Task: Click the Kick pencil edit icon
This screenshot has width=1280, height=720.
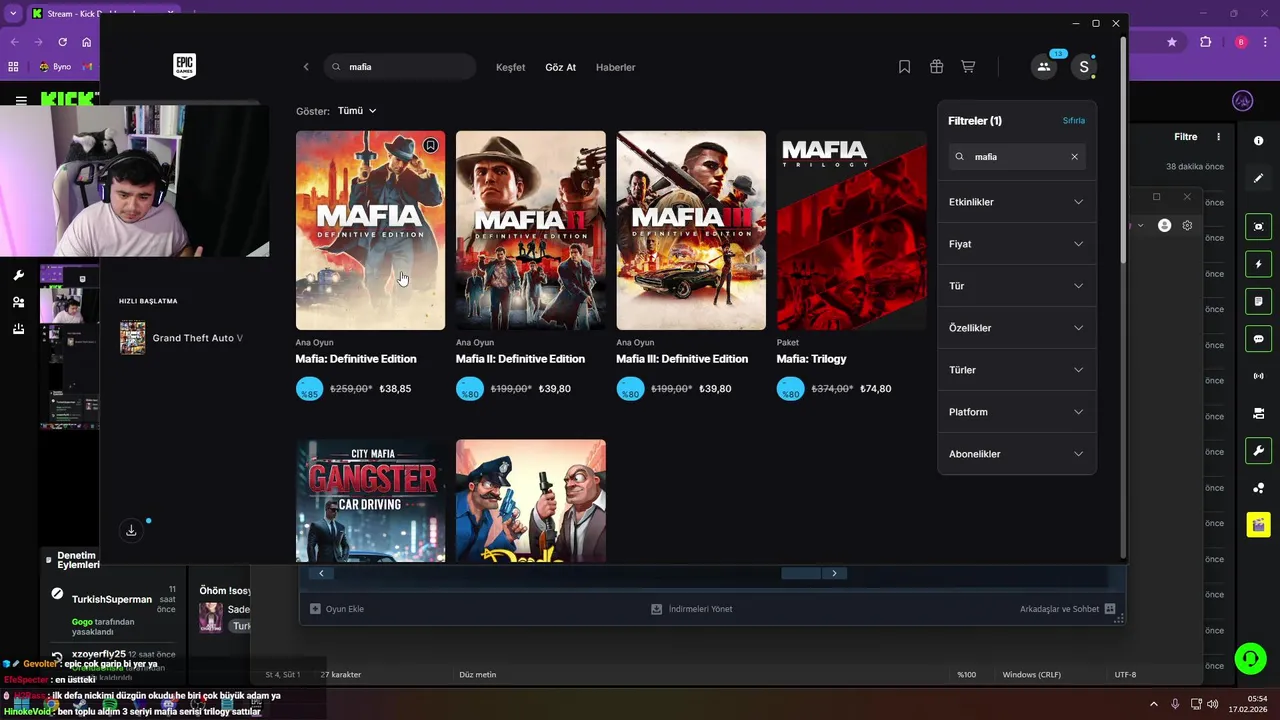Action: pyautogui.click(x=1258, y=178)
